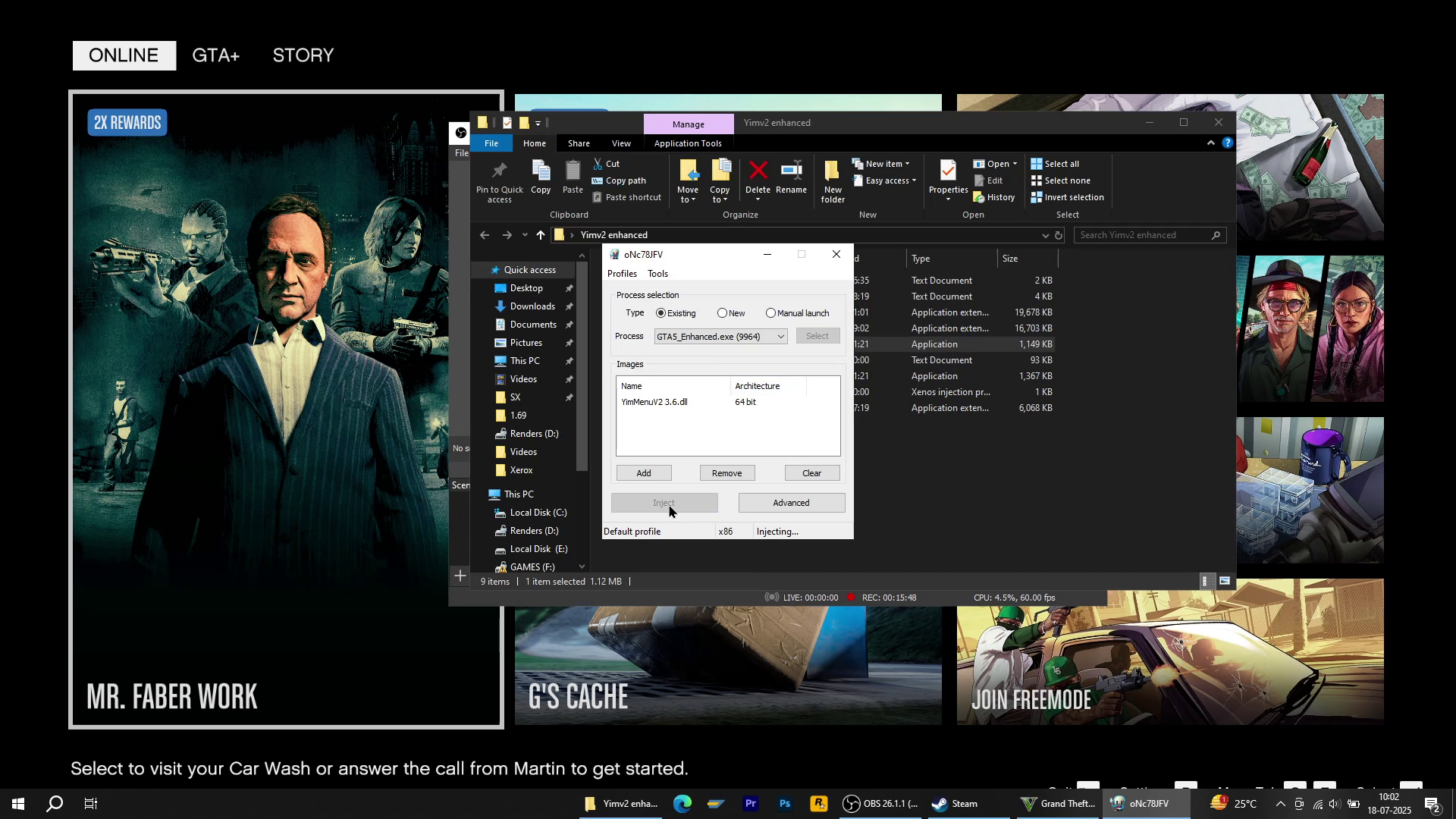The image size is (1456, 819).
Task: Click the Delete icon in ribbon
Action: coord(757,171)
